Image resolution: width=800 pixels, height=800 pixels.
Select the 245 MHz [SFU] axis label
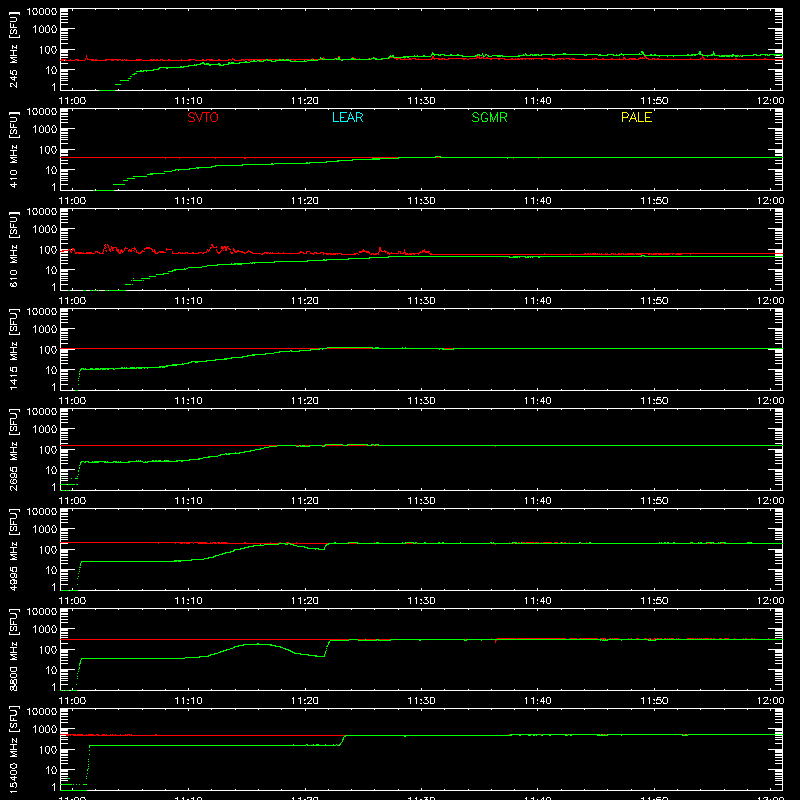(14, 49)
